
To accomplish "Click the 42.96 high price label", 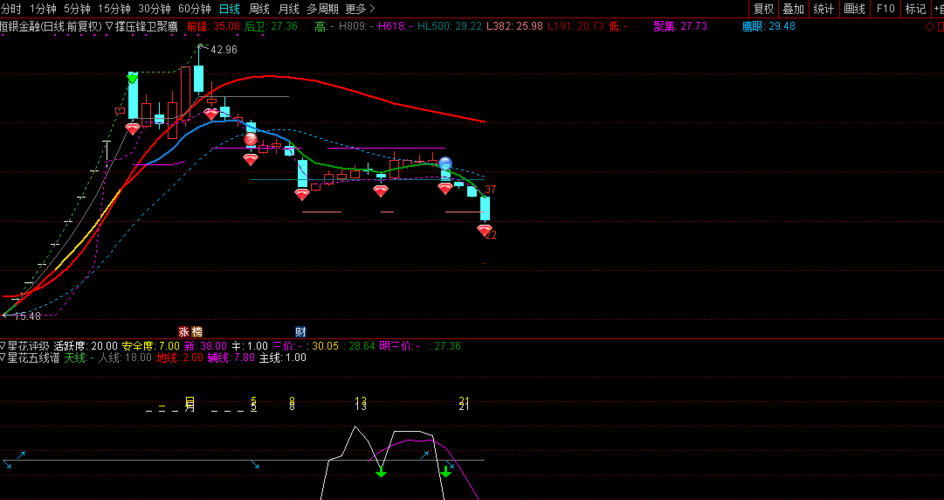I will (224, 50).
